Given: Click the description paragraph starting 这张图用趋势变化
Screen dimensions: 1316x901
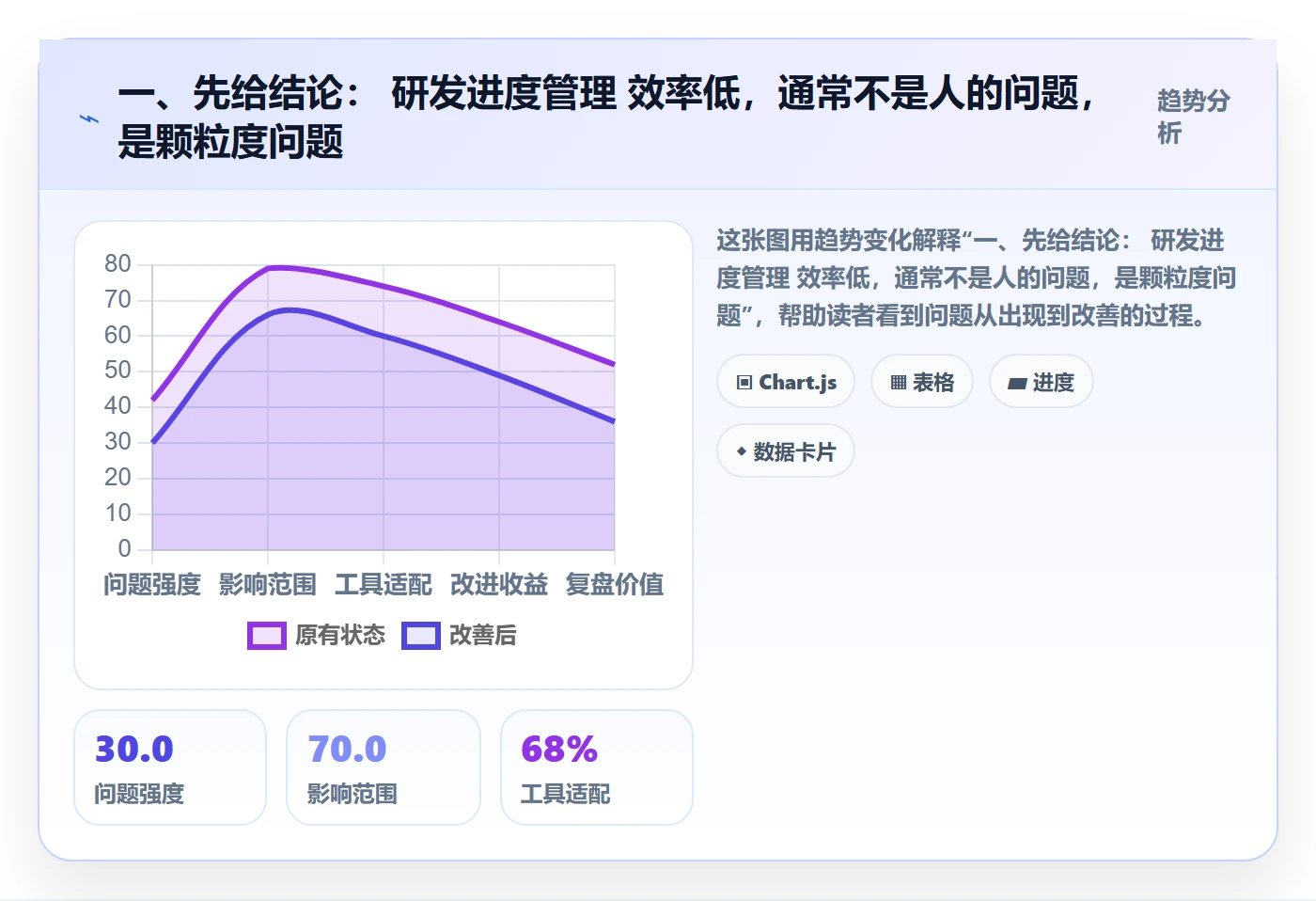Looking at the screenshot, I should point(976,278).
